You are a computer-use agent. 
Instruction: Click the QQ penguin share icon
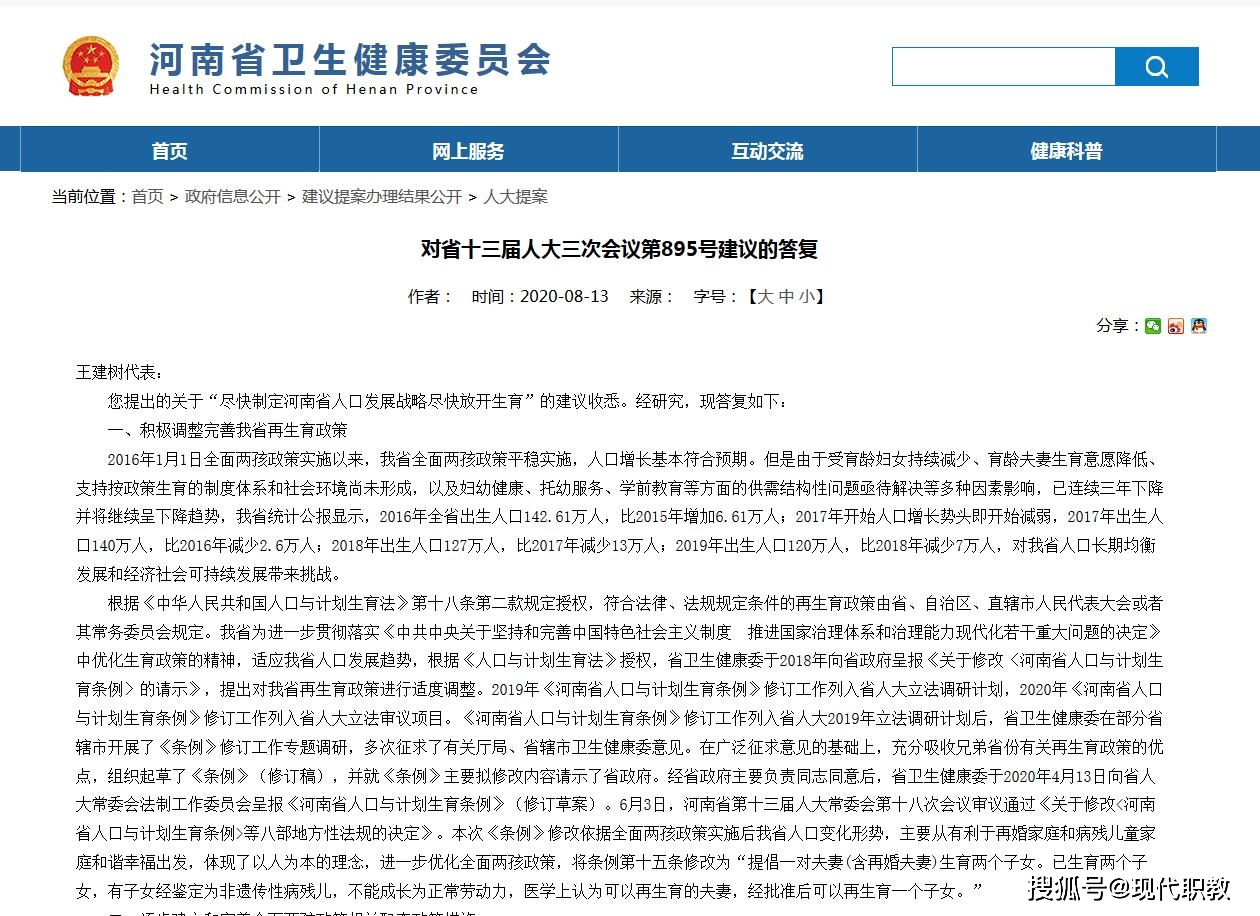[x=1199, y=326]
